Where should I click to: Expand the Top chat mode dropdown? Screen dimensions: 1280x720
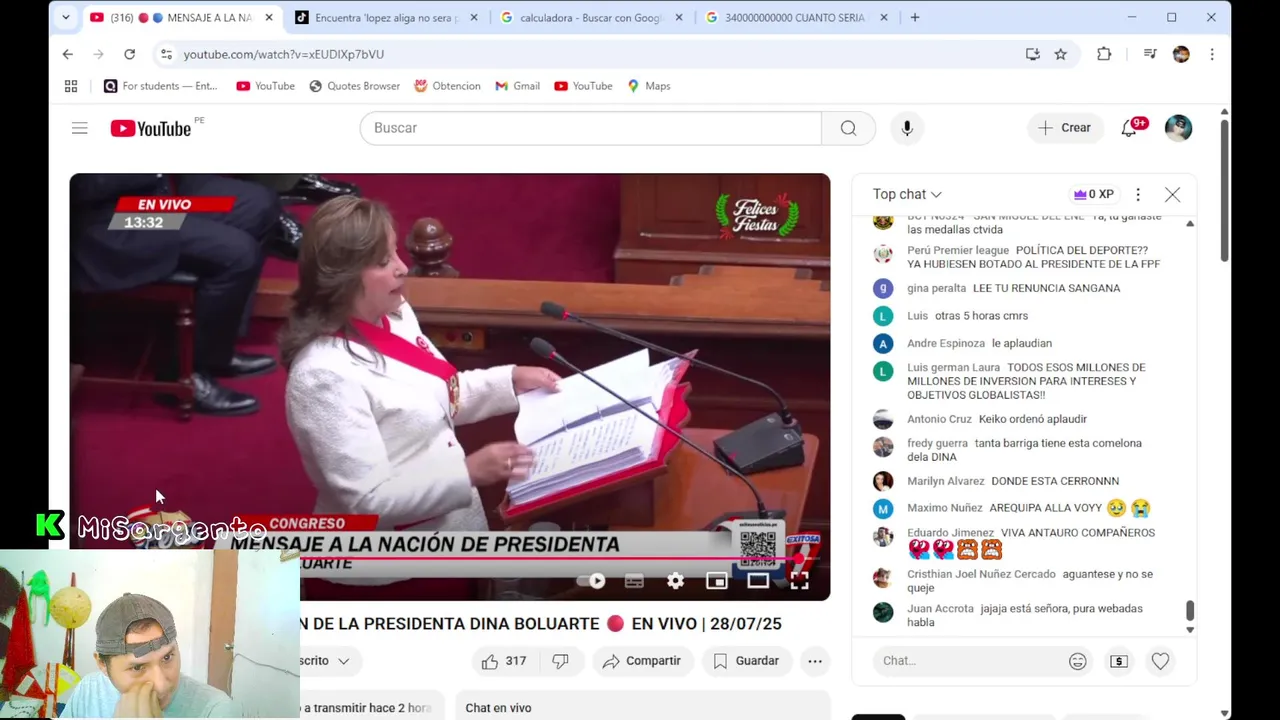(907, 194)
